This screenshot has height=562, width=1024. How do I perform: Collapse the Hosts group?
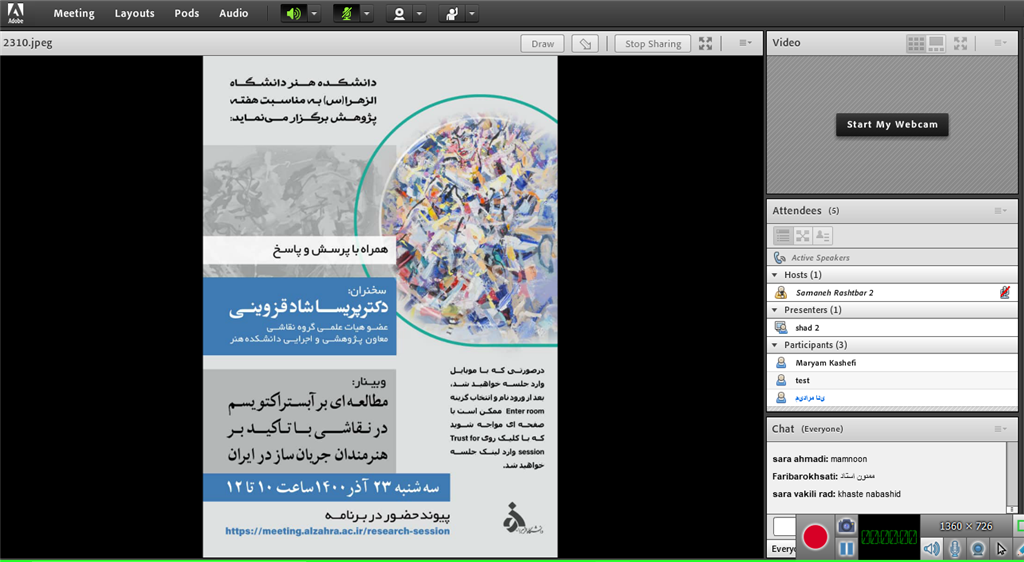point(775,275)
